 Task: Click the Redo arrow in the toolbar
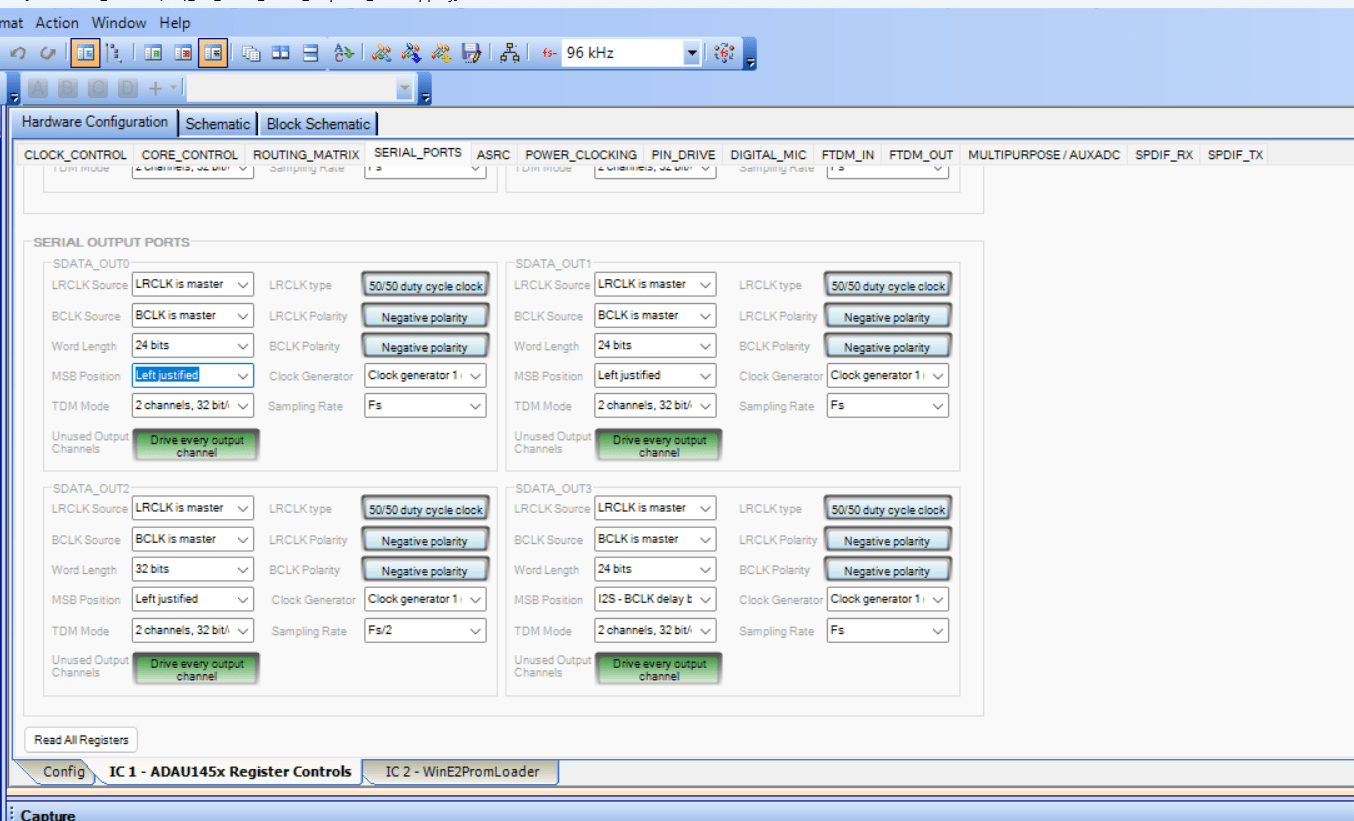pyautogui.click(x=47, y=53)
